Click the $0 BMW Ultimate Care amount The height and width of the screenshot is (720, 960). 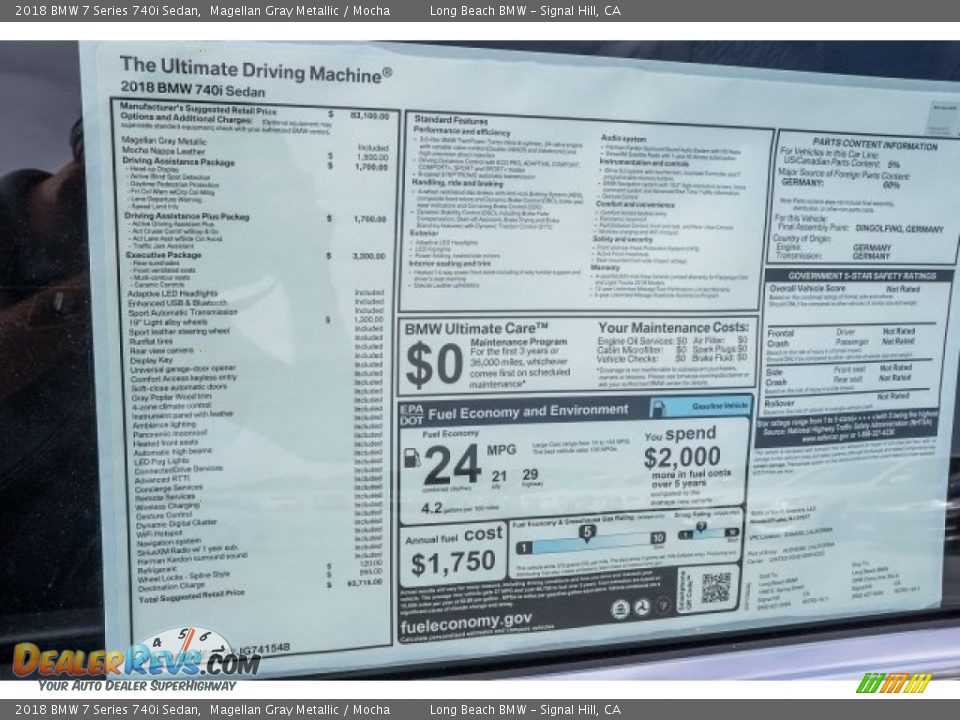click(434, 364)
